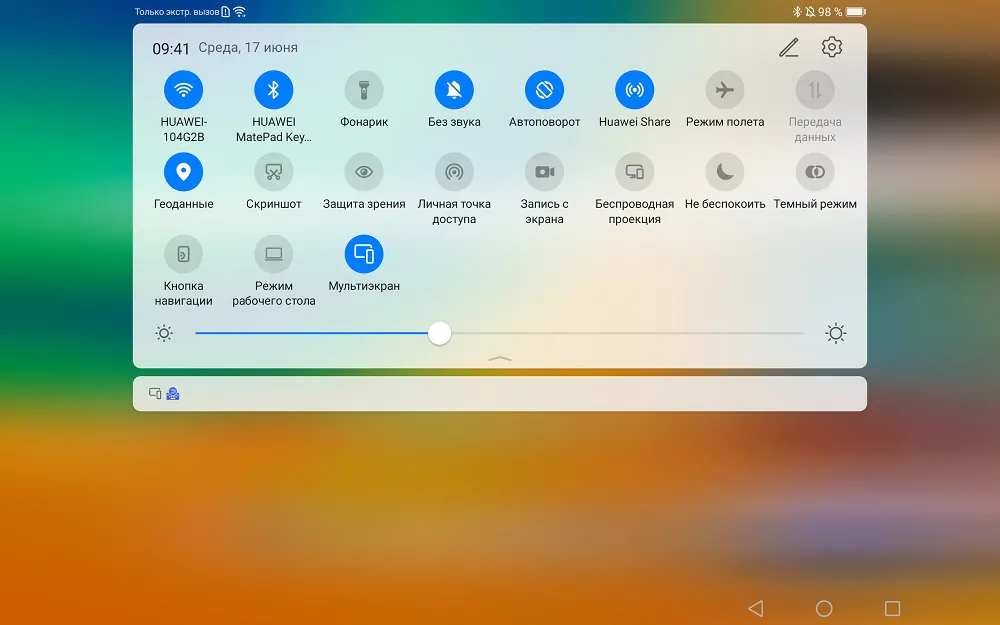Click the brightness slider track
Screen dimensions: 1000x625
[x=620, y=333]
